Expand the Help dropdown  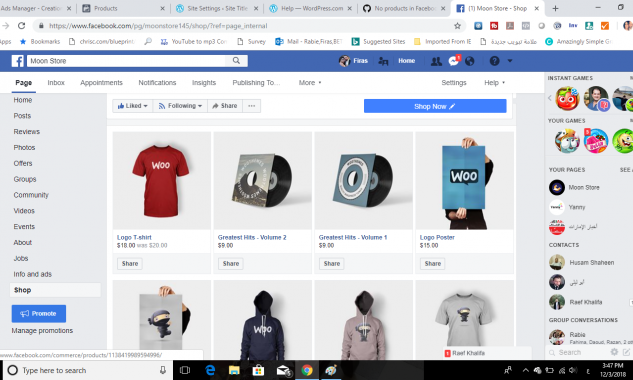(x=495, y=83)
